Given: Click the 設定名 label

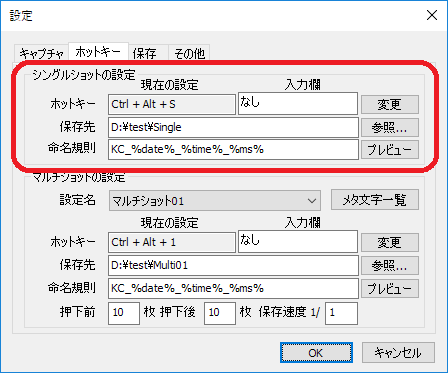Looking at the screenshot, I should (x=77, y=200).
